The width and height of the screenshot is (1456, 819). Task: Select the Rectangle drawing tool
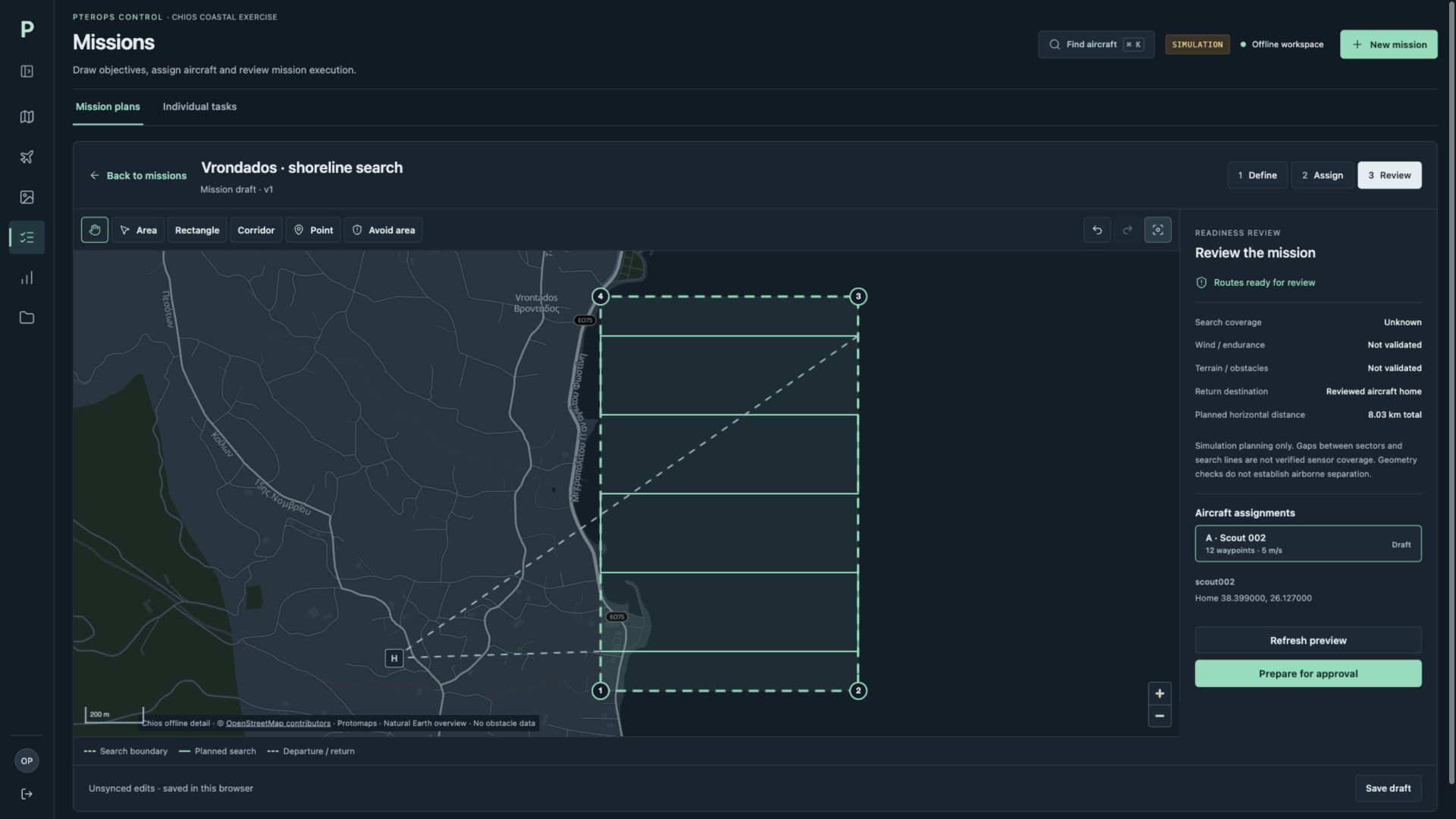197,230
